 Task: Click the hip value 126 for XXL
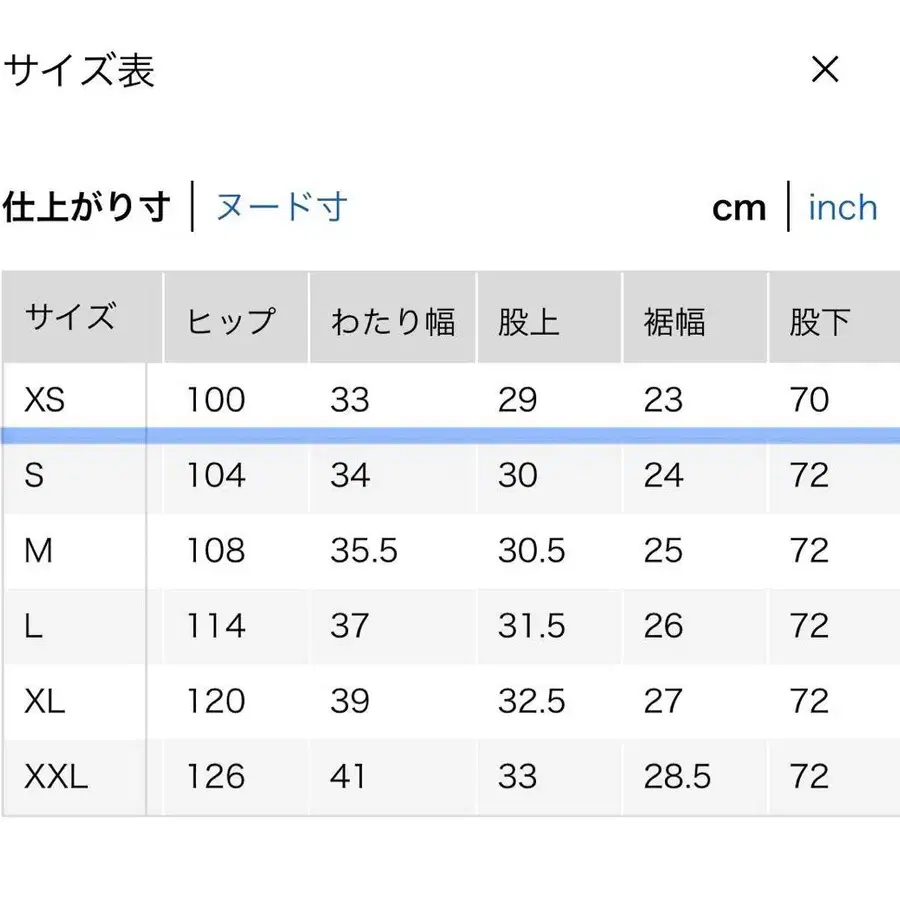(x=216, y=776)
